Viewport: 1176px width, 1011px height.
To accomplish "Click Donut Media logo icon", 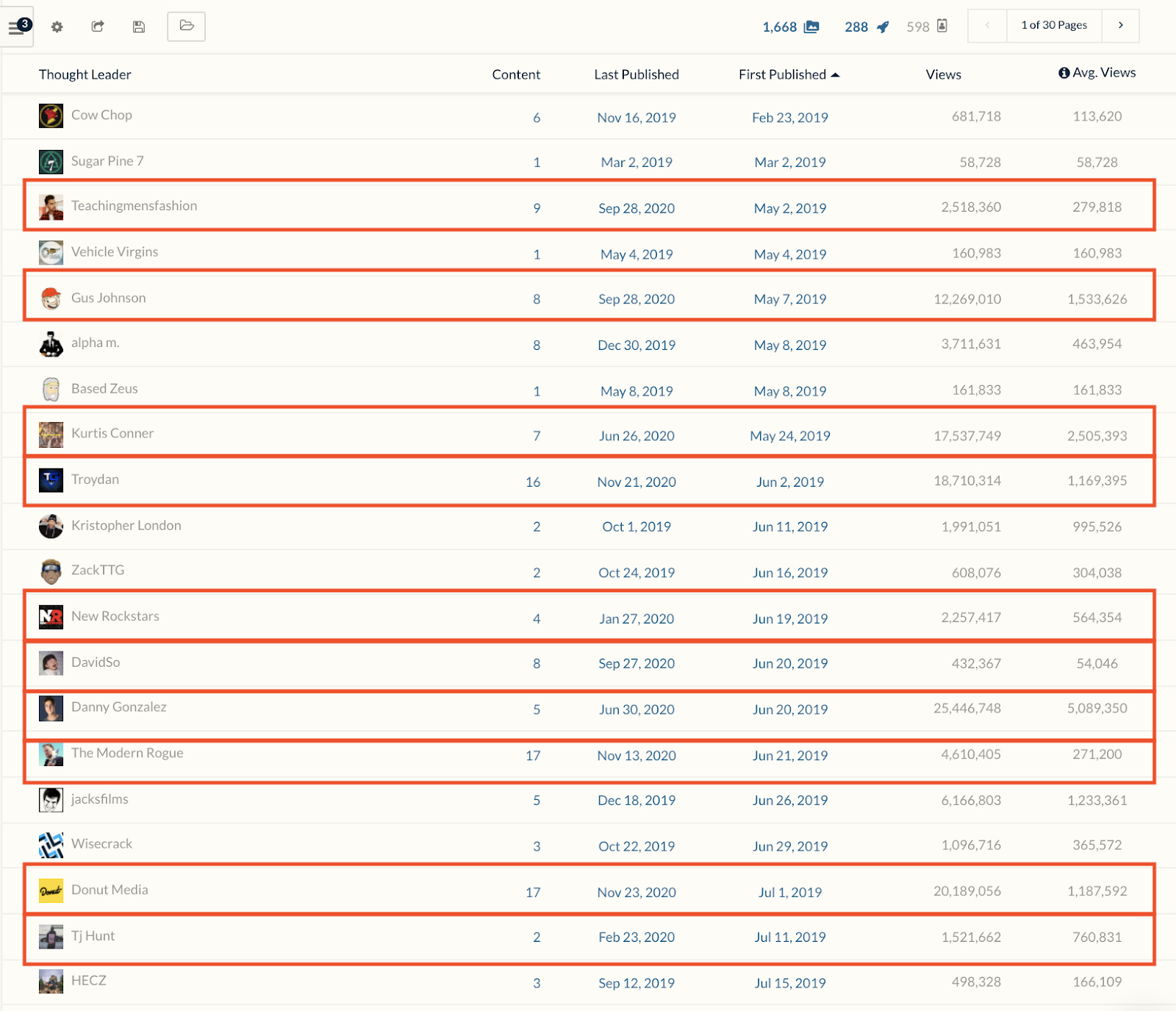I will point(51,891).
